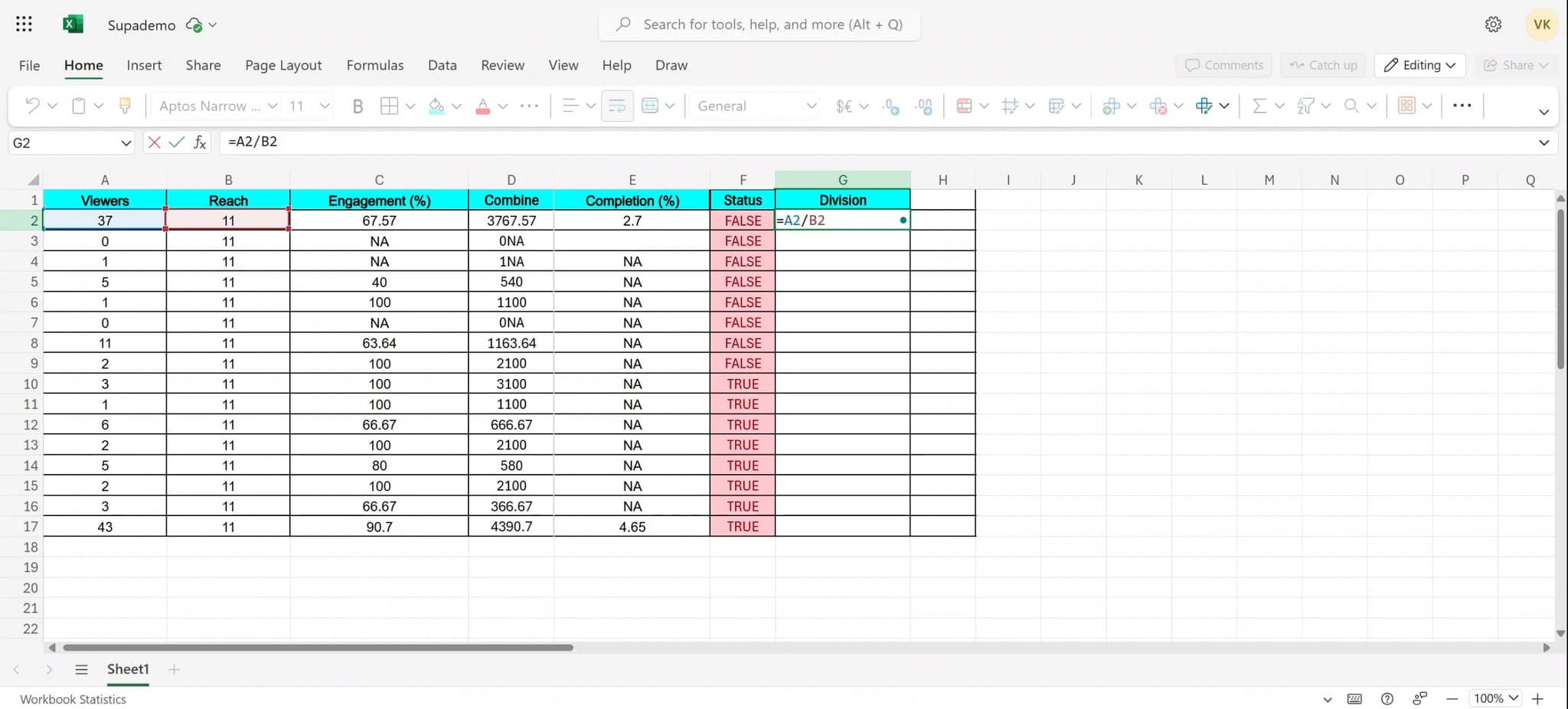Expand the Name Box dropdown

pos(125,142)
